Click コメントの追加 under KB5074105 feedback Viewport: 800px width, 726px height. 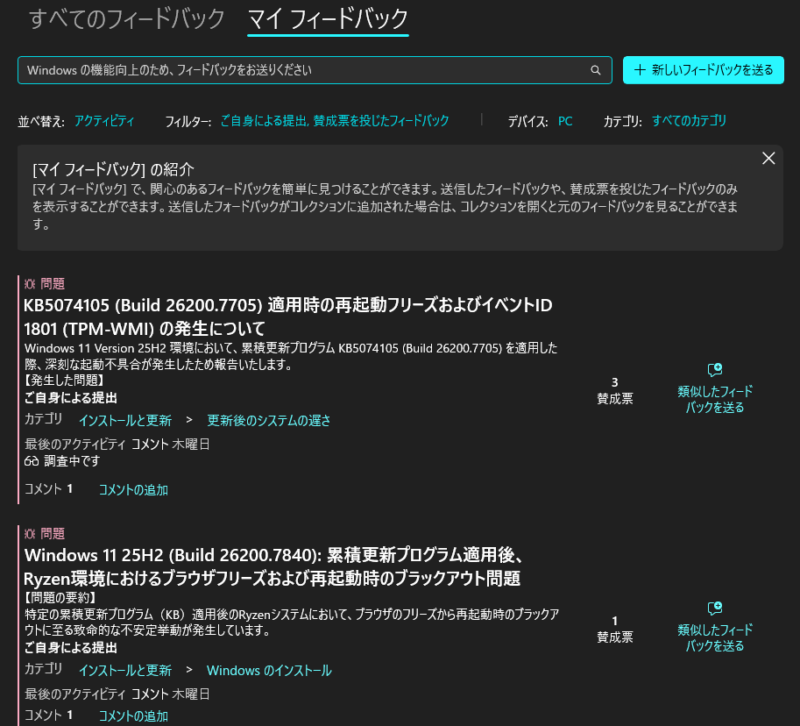point(133,490)
